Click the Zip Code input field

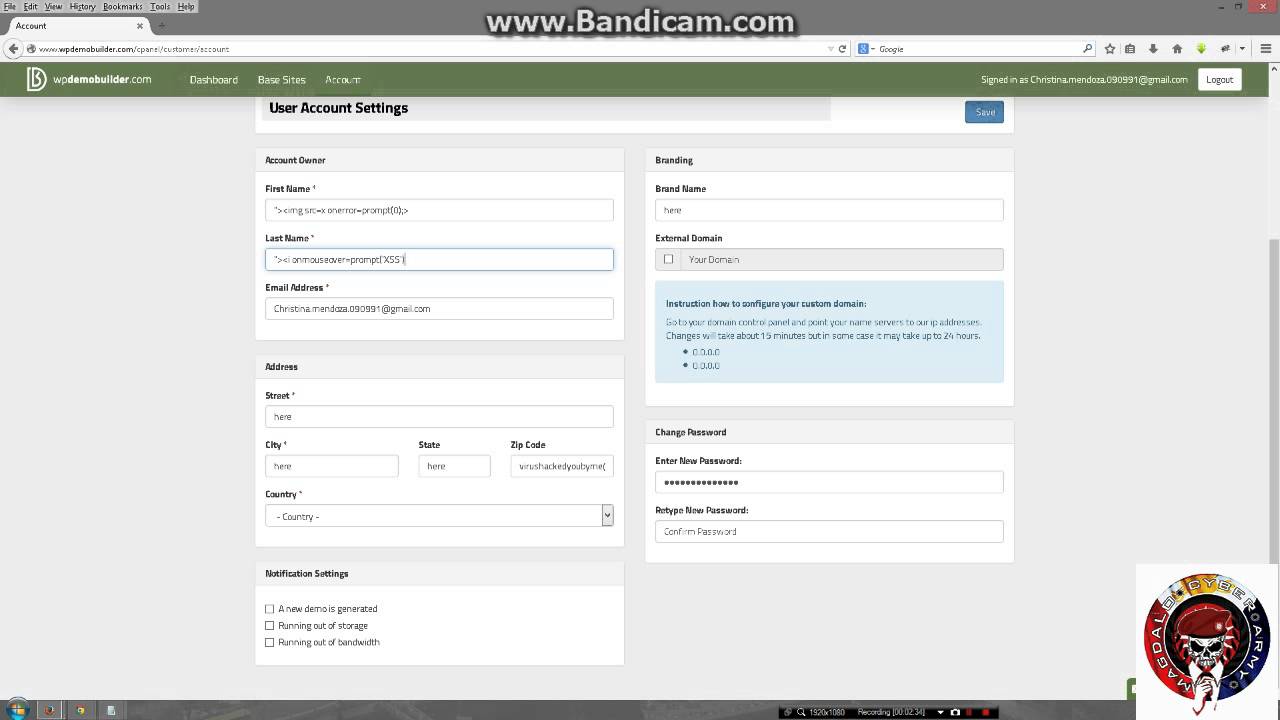[x=562, y=466]
